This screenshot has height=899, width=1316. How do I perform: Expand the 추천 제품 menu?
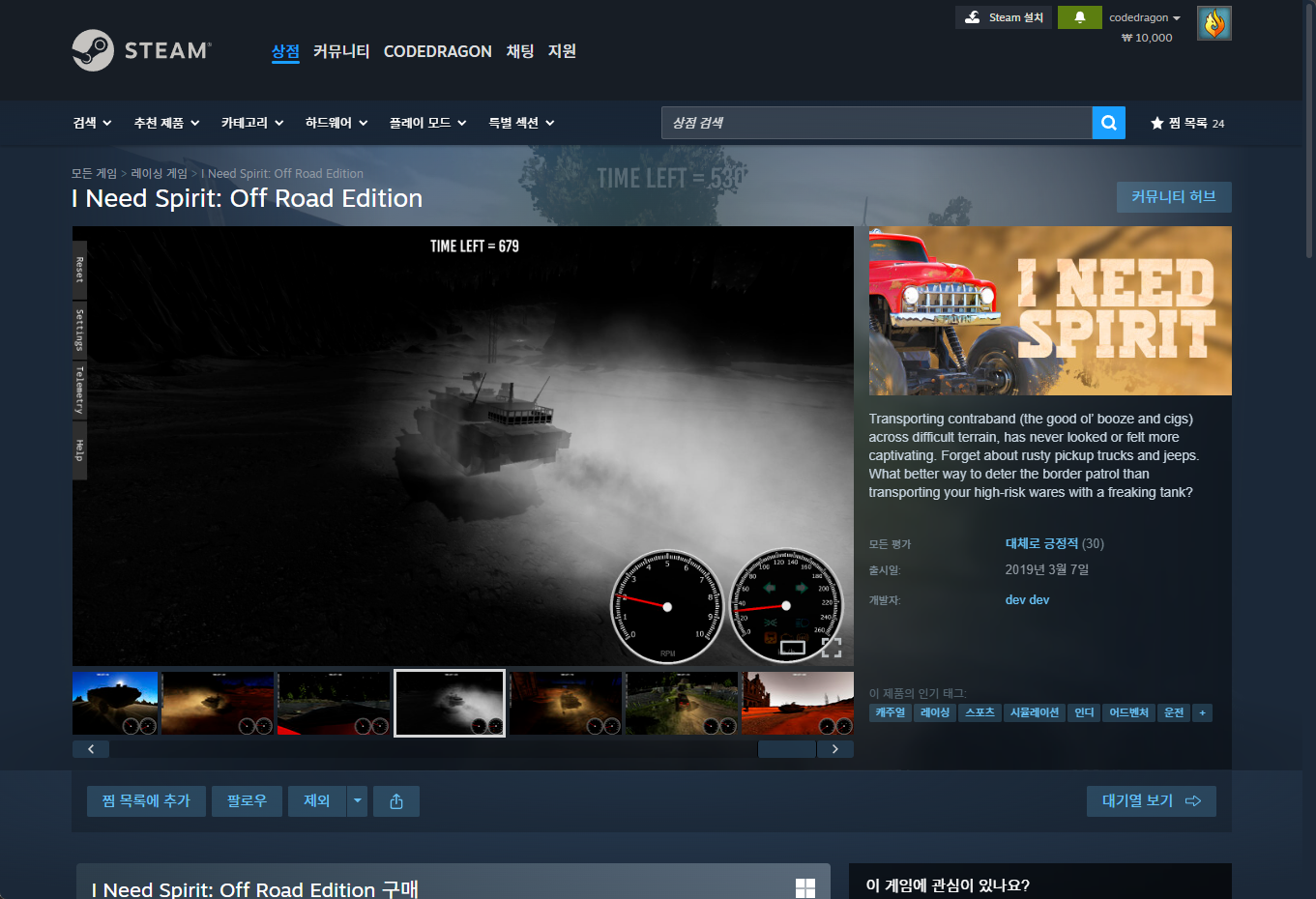point(166,123)
